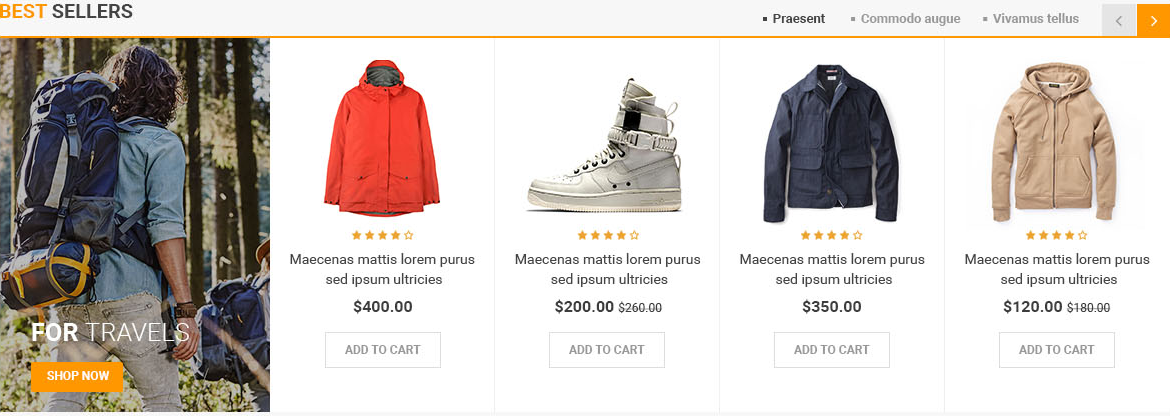Click the star rating under the red jacket
Viewport: 1170px width, 416px height.
click(x=382, y=235)
